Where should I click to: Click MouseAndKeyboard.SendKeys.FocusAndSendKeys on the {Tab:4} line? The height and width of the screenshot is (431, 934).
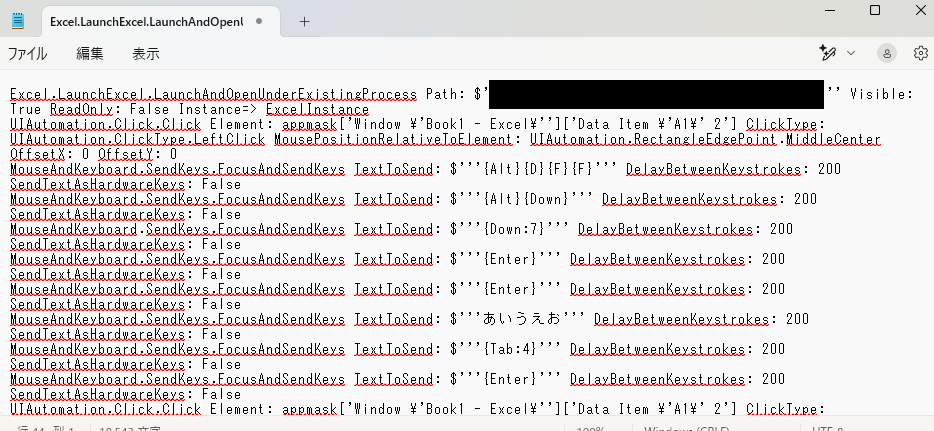(178, 349)
